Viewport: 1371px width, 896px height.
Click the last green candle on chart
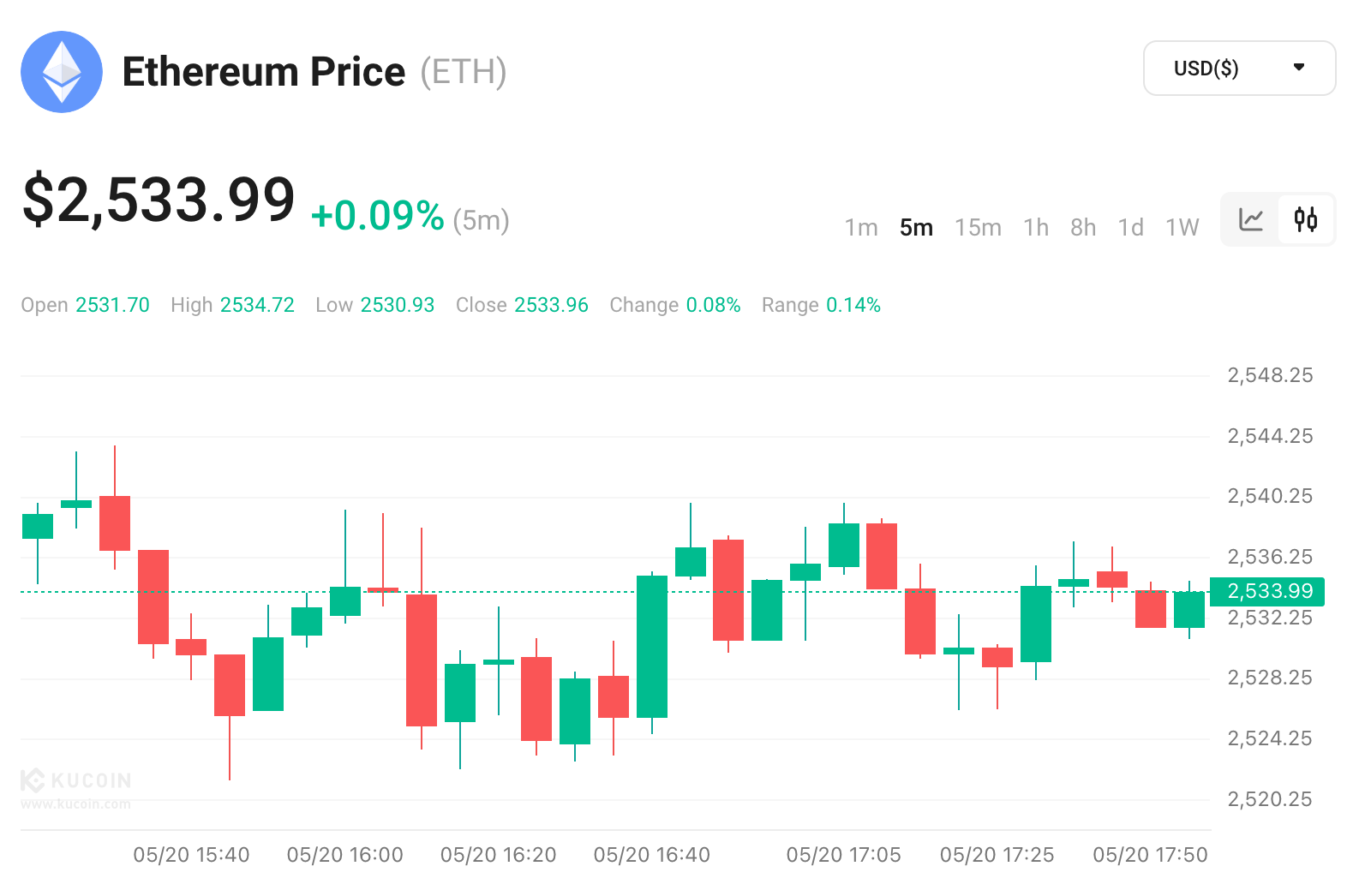[1189, 610]
